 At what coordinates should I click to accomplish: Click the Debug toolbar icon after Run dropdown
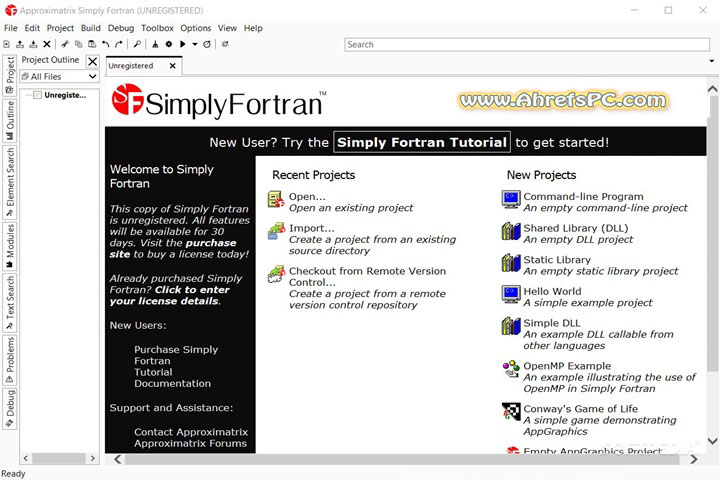207,45
